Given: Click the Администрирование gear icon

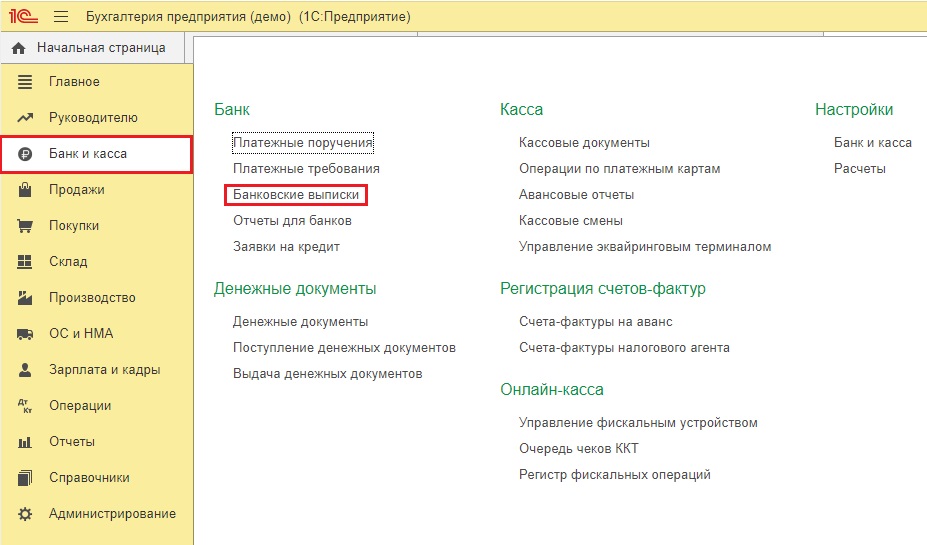Looking at the screenshot, I should 26,514.
